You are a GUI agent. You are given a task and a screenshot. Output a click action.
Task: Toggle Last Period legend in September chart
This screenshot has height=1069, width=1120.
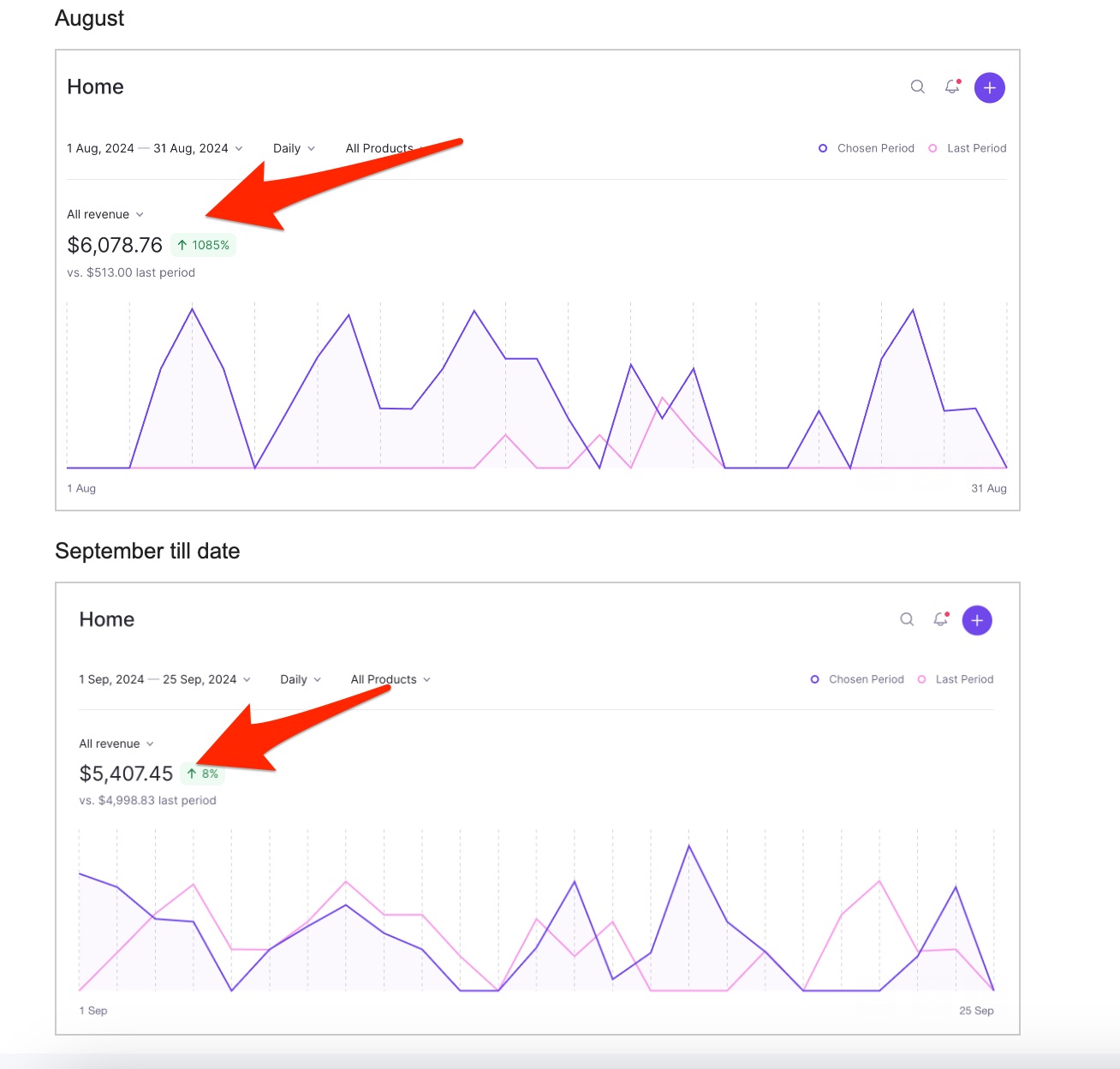click(956, 679)
